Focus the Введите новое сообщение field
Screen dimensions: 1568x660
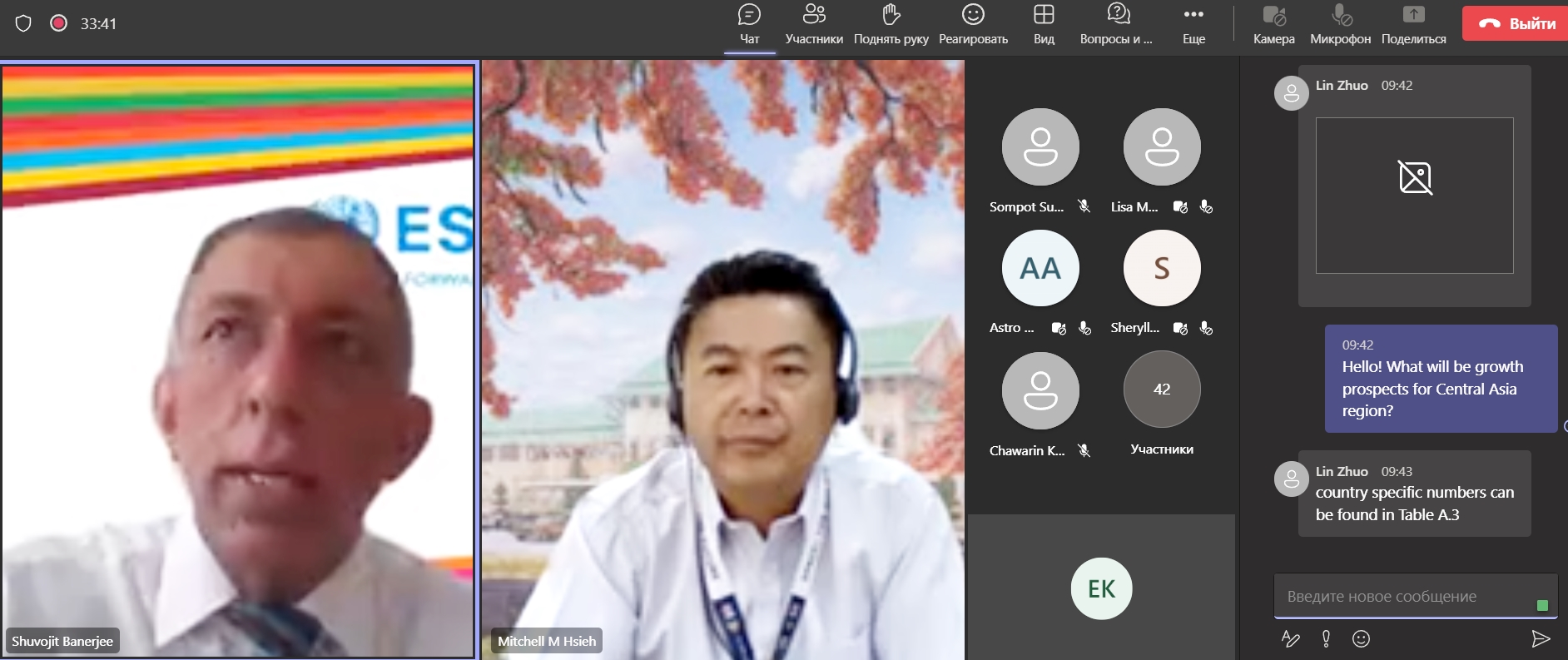click(1415, 596)
